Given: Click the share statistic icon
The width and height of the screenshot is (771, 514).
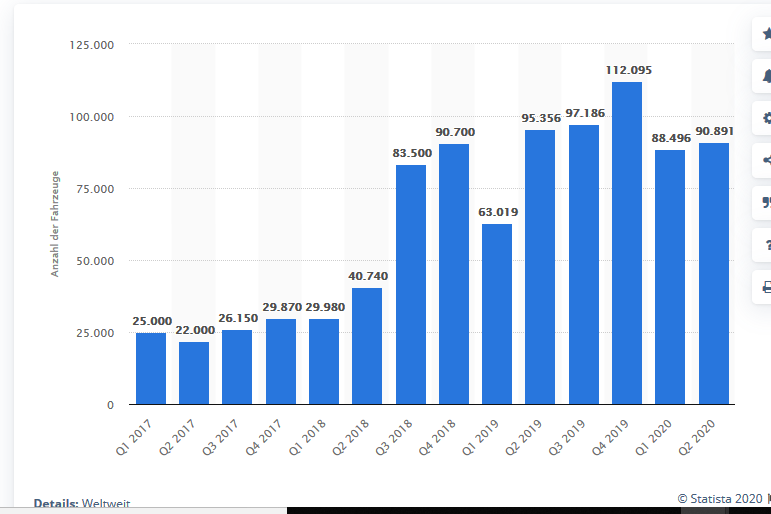Looking at the screenshot, I should (766, 160).
